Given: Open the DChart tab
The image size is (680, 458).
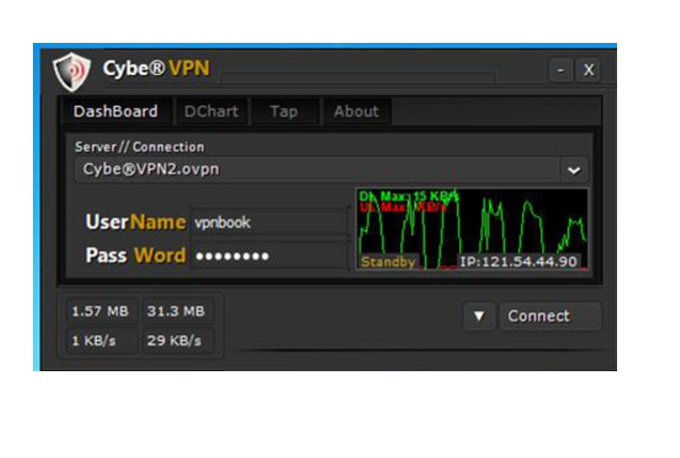Looking at the screenshot, I should pyautogui.click(x=211, y=111).
